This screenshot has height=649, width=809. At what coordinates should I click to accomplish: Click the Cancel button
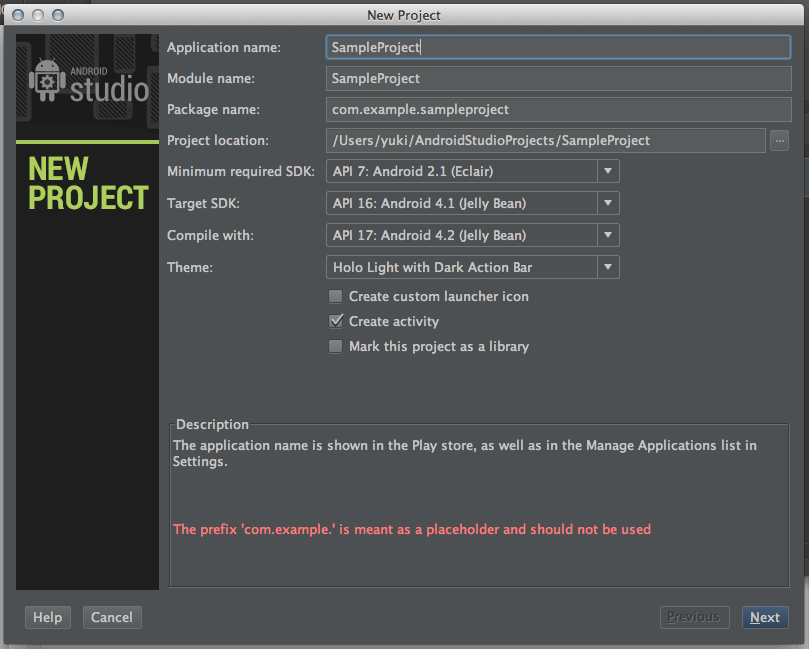pyautogui.click(x=112, y=617)
